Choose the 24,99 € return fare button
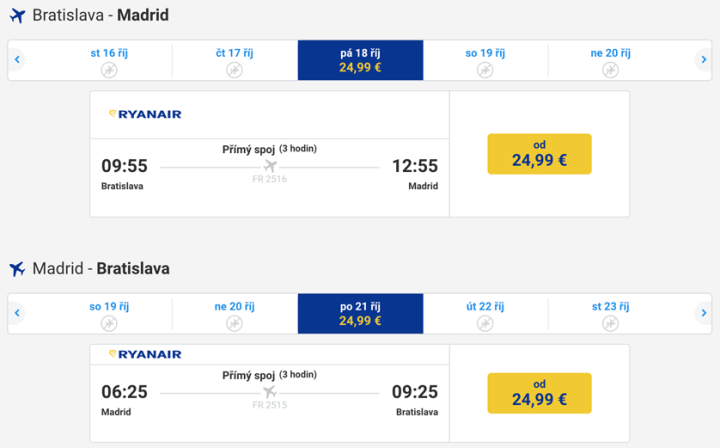 tap(539, 393)
